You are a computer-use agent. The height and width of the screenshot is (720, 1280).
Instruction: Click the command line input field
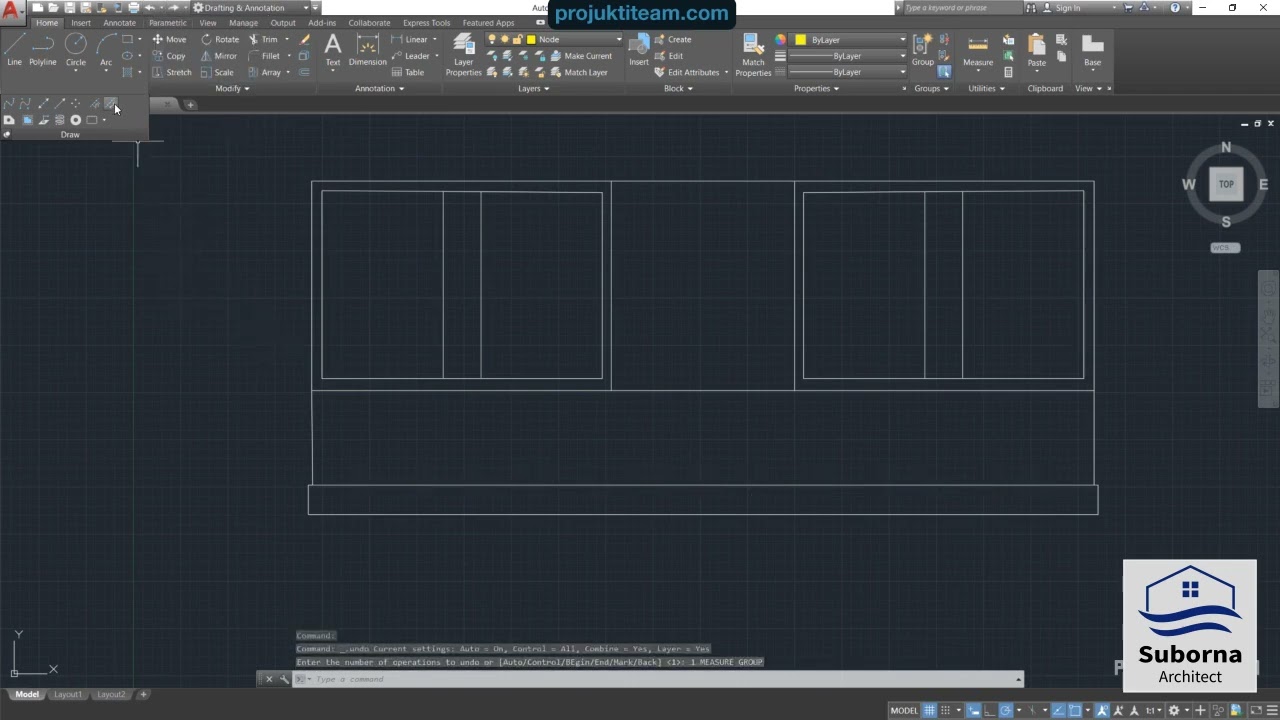tap(660, 679)
